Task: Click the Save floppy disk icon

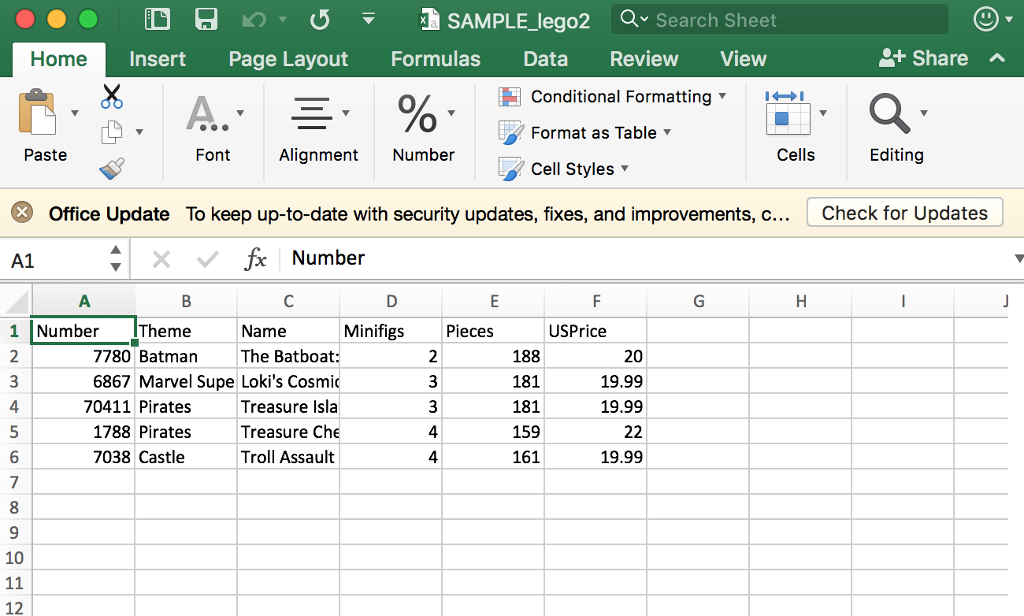Action: (206, 19)
